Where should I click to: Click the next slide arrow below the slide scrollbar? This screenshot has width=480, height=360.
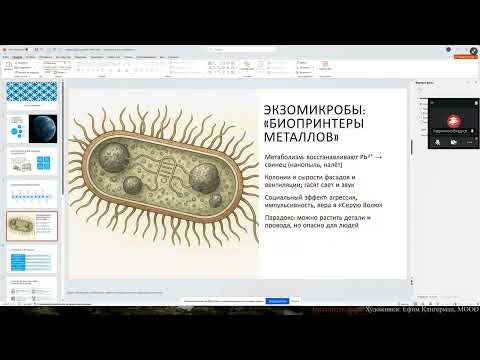[x=412, y=284]
